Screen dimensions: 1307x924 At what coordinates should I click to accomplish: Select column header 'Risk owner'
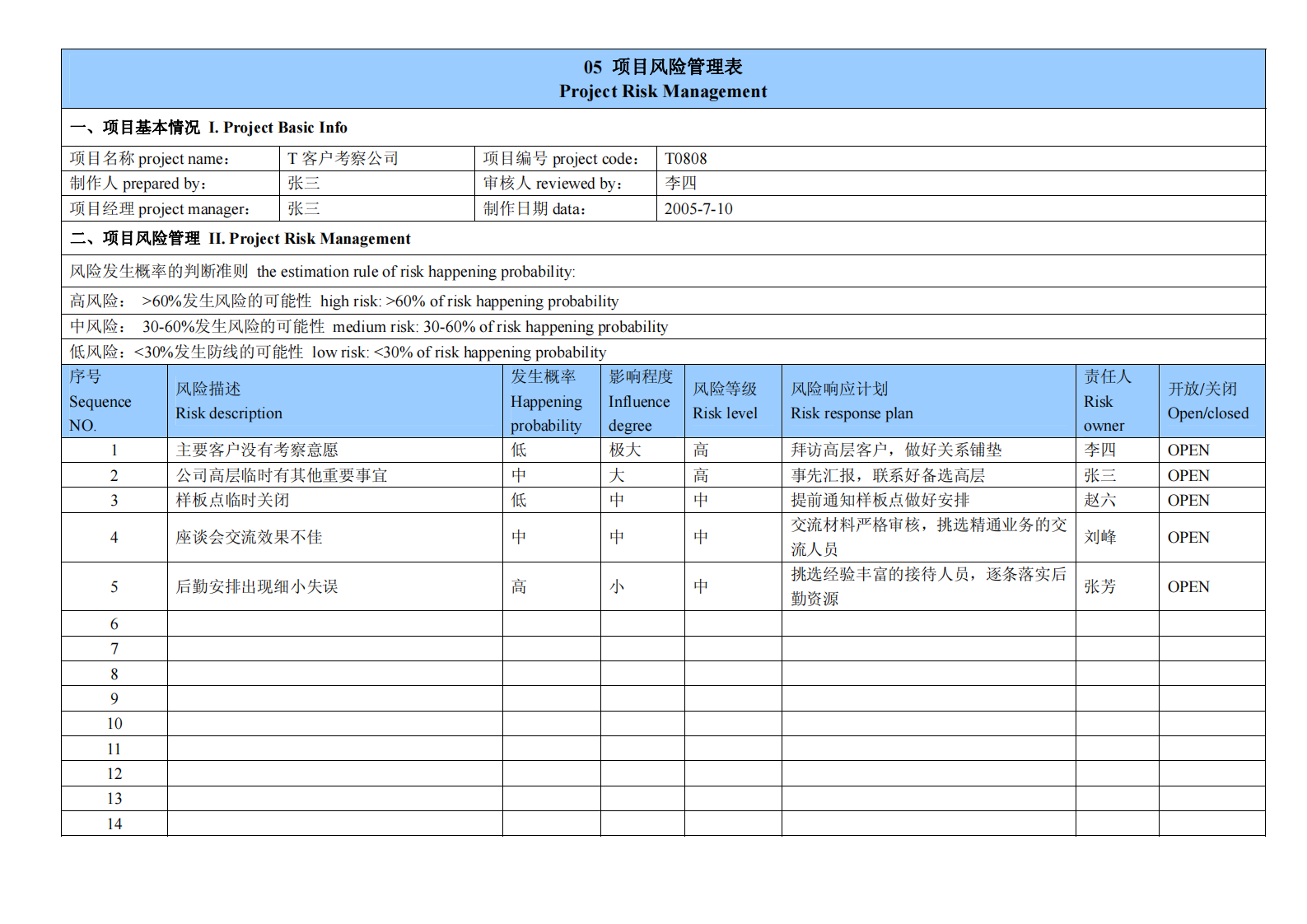[1117, 401]
